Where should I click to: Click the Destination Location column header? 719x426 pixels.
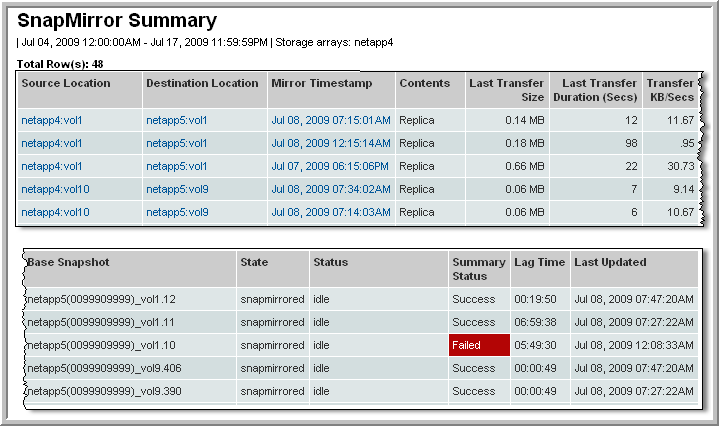point(204,83)
